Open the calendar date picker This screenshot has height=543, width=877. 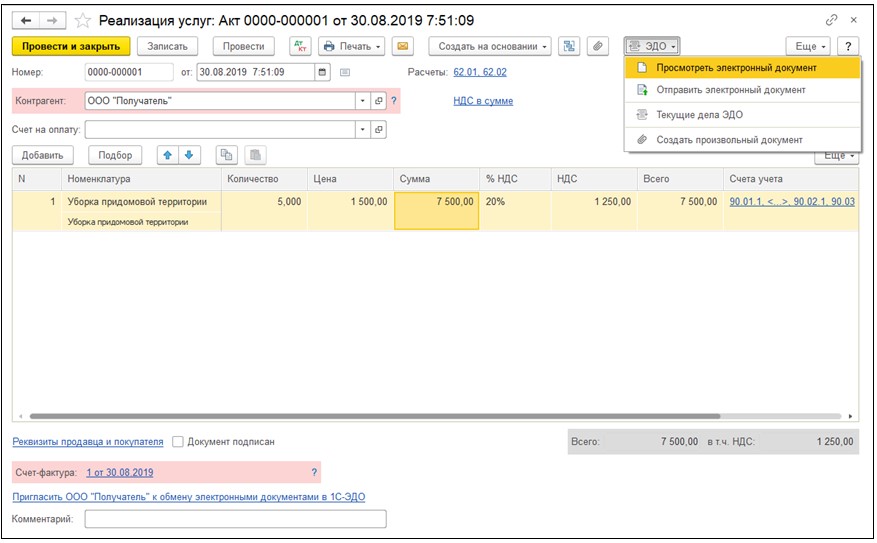tap(322, 72)
